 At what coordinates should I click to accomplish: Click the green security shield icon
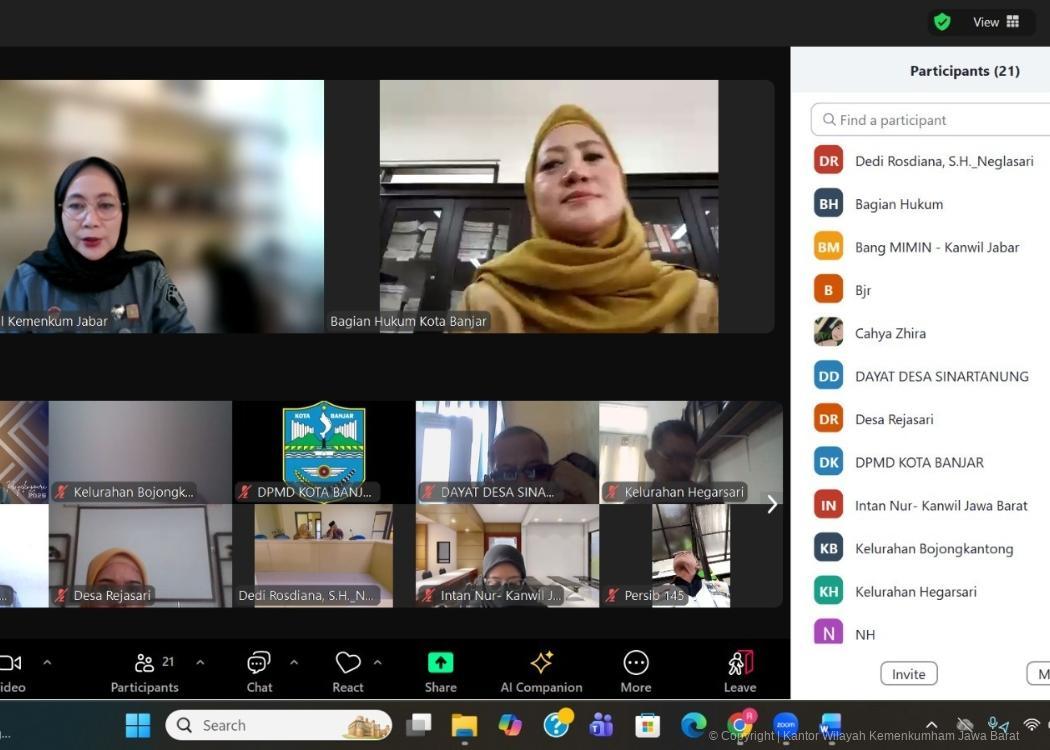[942, 22]
